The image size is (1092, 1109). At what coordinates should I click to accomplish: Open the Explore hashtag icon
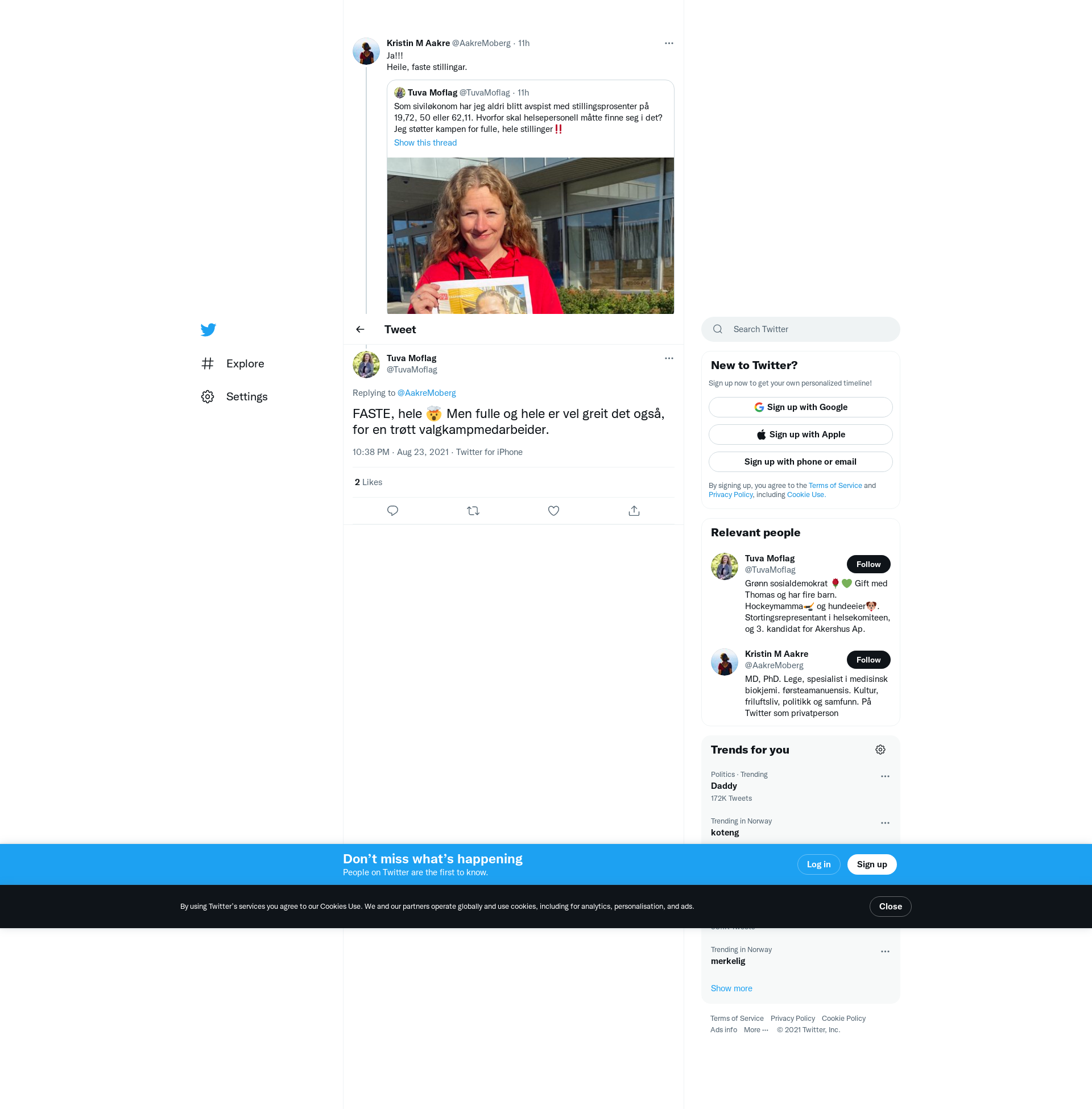click(208, 363)
